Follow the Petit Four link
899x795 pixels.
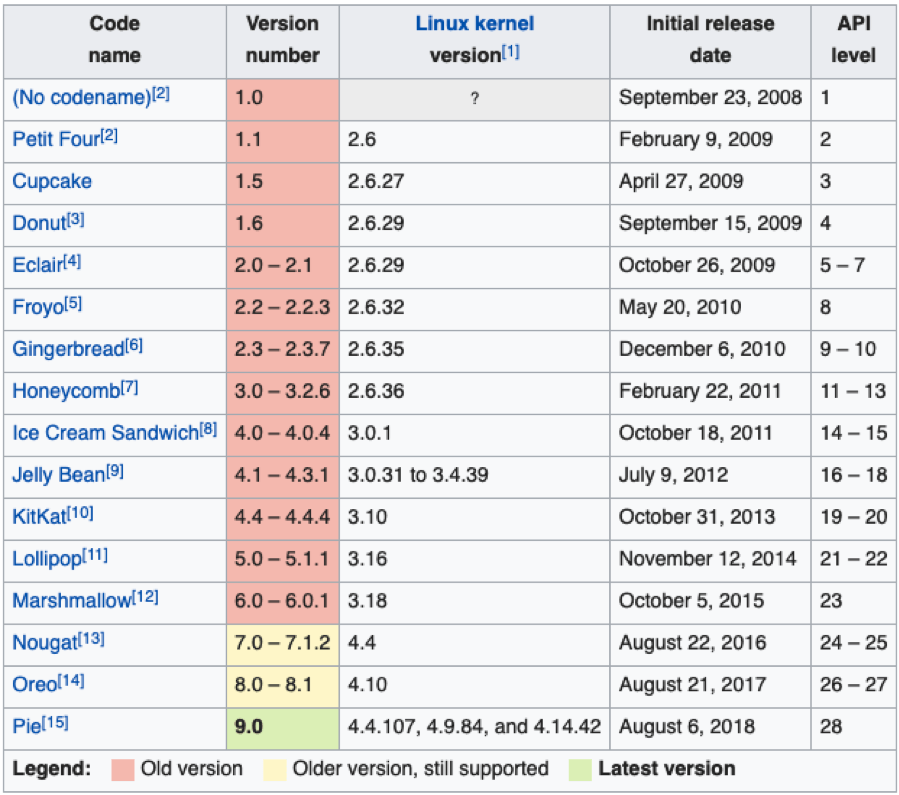(x=56, y=139)
